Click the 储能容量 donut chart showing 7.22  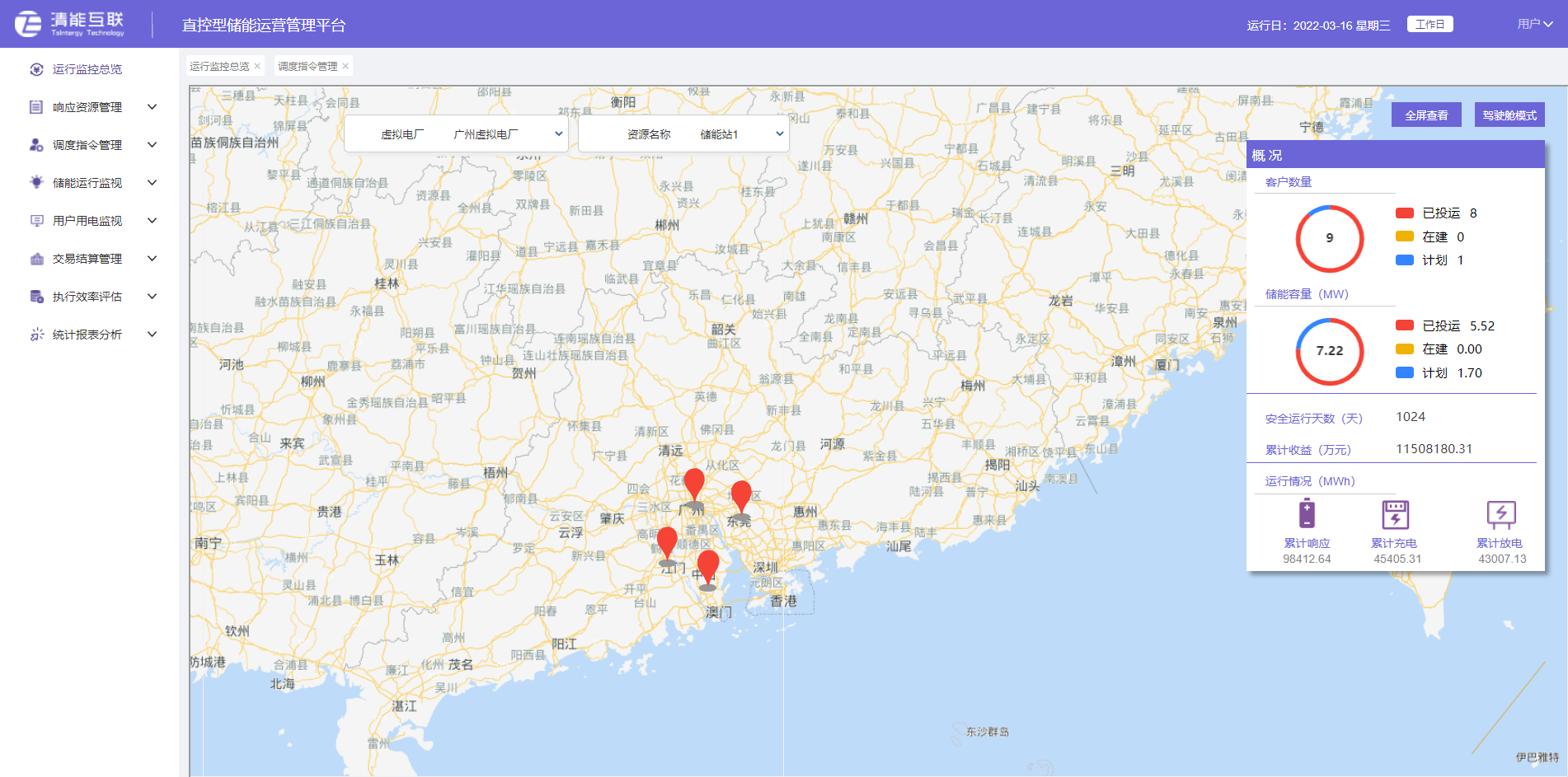pos(1329,351)
